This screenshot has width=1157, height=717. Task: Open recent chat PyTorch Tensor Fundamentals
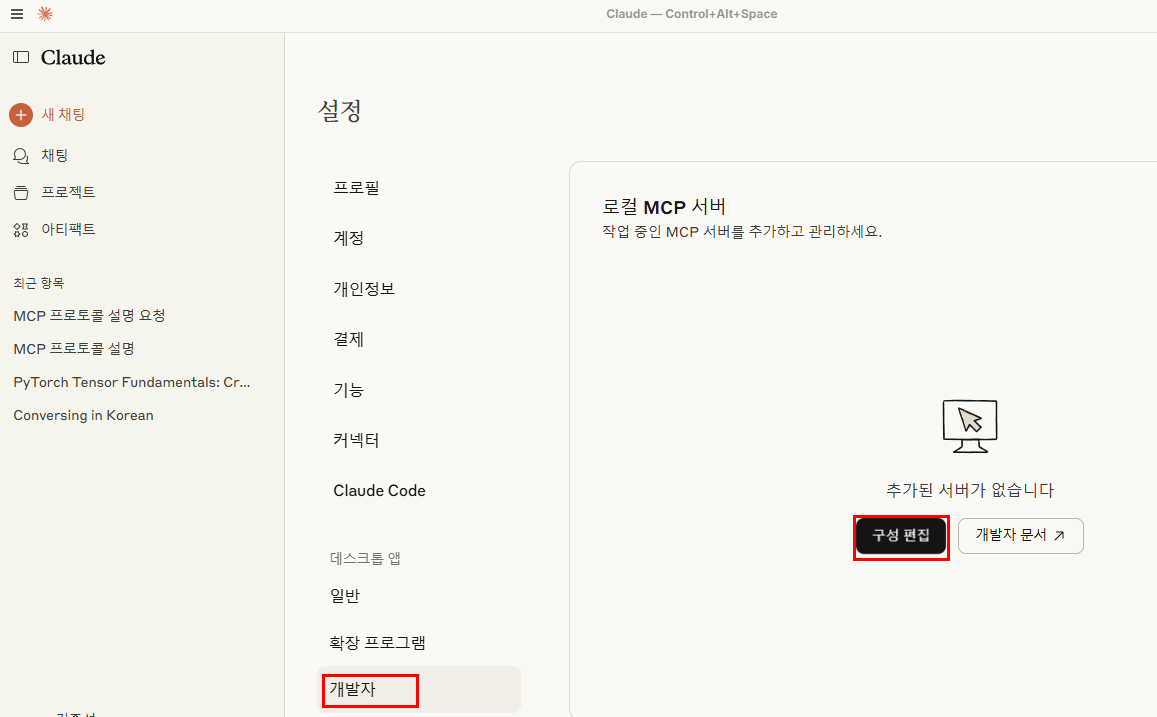[x=131, y=382]
